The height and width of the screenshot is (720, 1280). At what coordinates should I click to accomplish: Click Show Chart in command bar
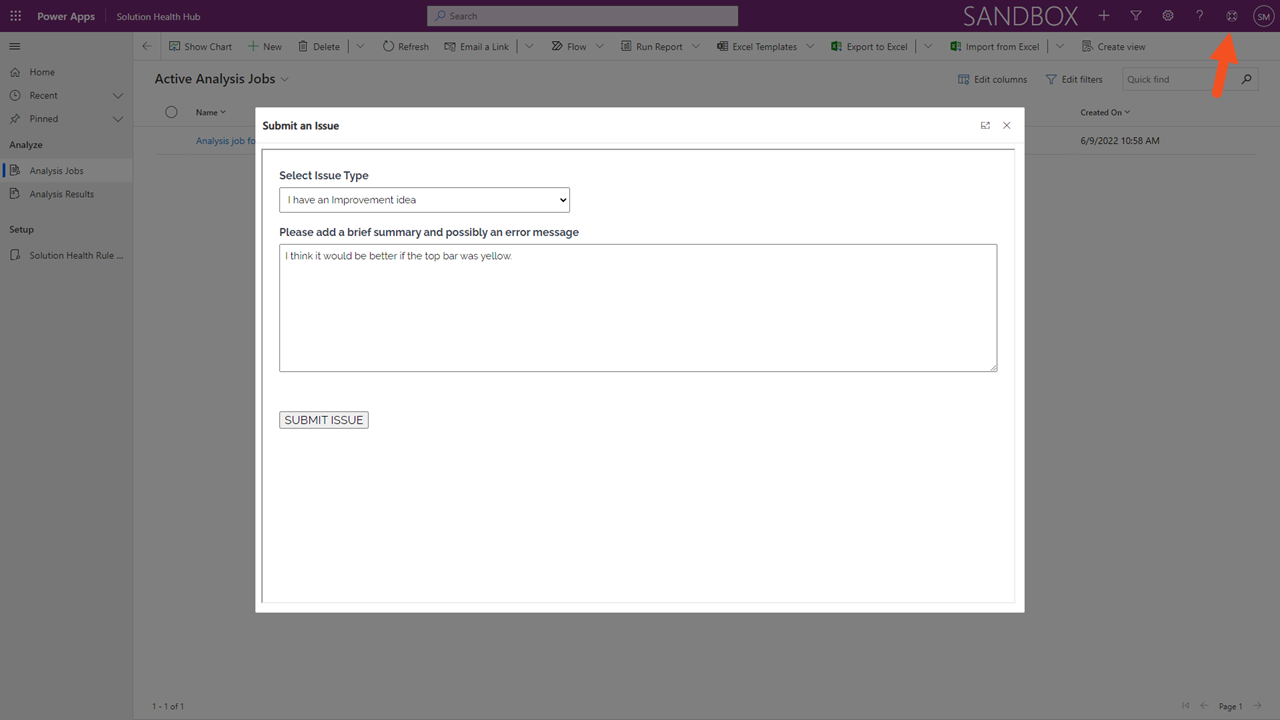tap(200, 46)
